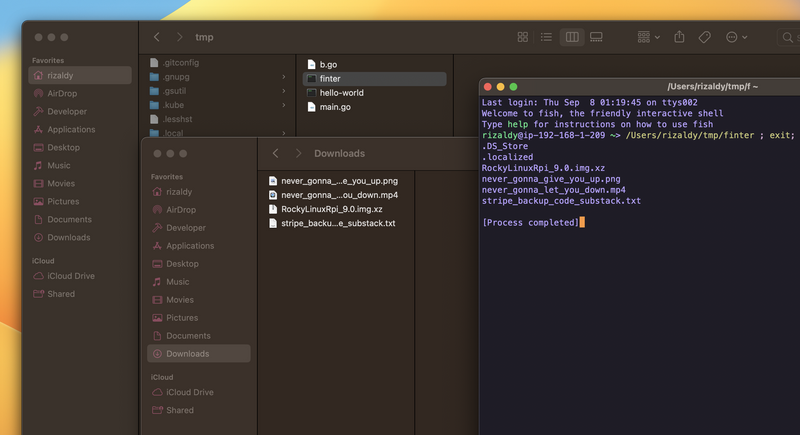Screen dimensions: 800x435
Task: Go back in the Downloads Finder window
Action: tap(276, 153)
